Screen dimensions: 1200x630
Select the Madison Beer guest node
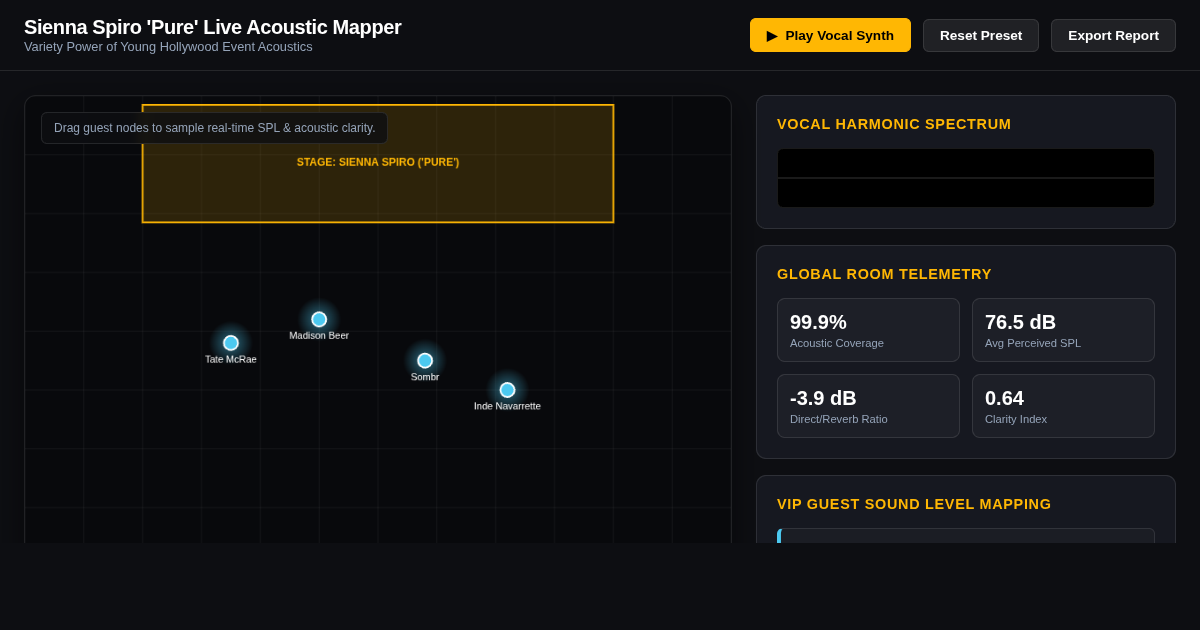319,319
